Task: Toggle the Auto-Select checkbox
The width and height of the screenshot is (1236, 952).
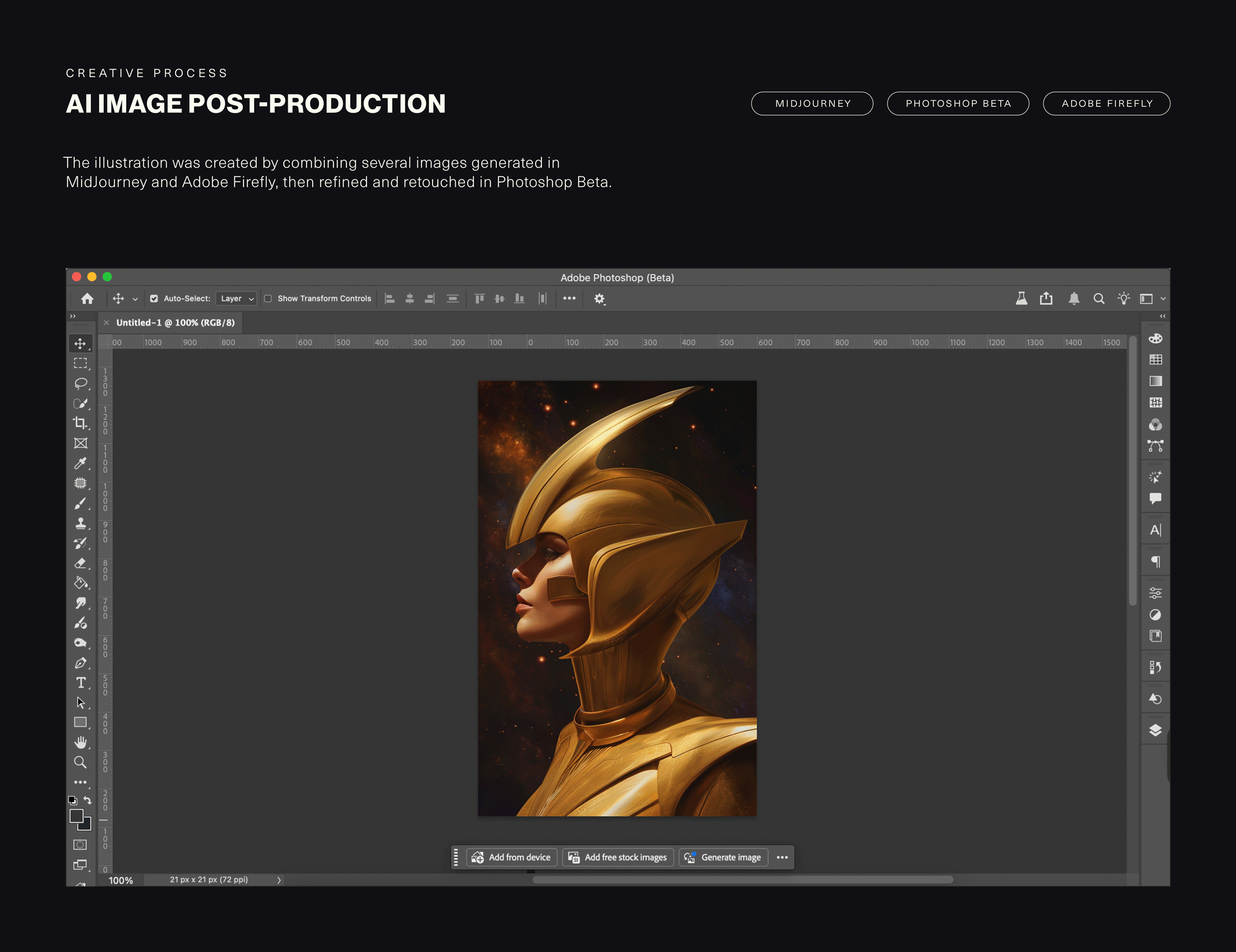Action: (154, 299)
